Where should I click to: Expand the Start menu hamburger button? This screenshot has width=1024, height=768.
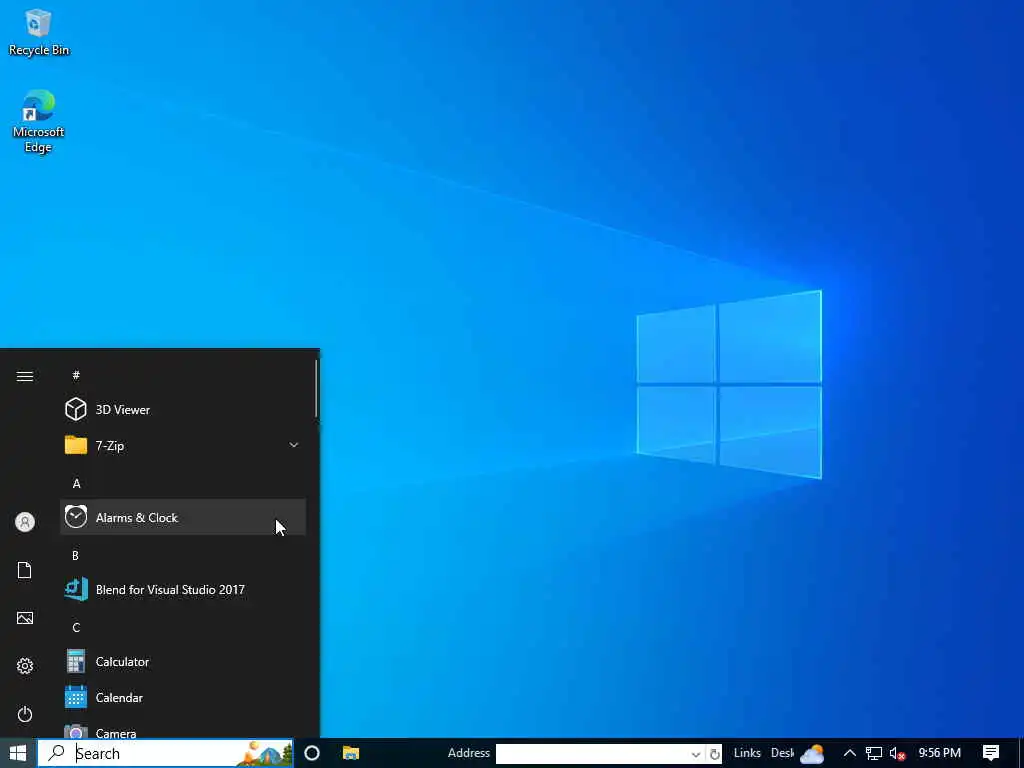[x=25, y=376]
